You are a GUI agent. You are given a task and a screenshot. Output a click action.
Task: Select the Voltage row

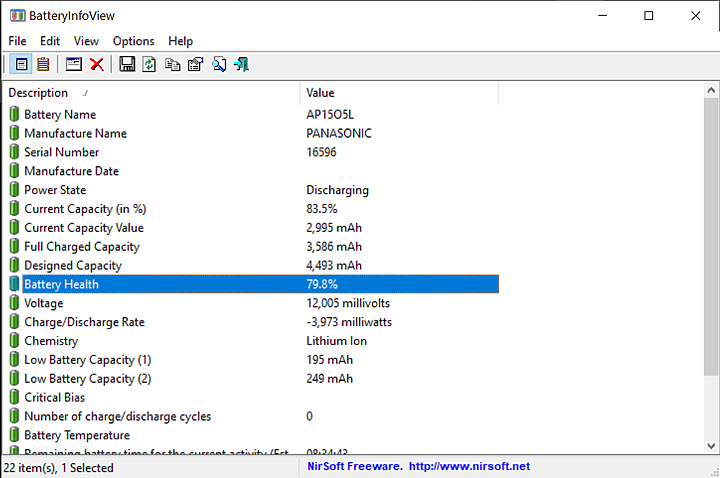tap(253, 303)
